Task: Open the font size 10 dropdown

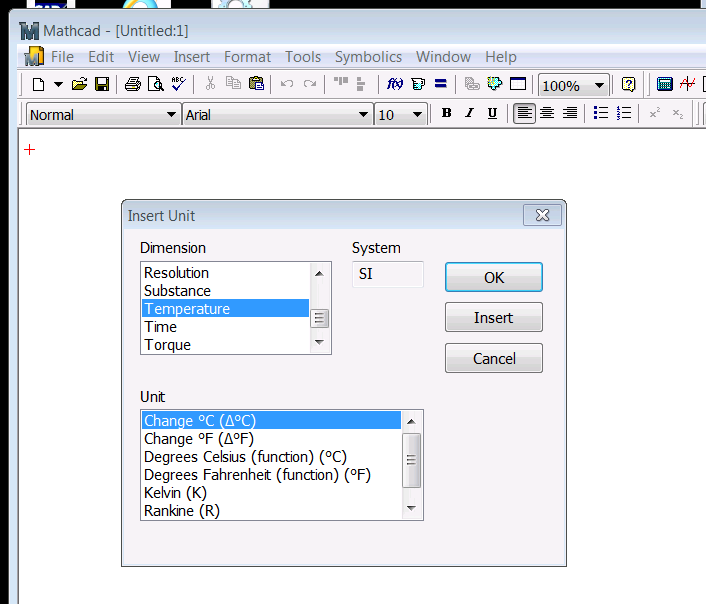Action: coord(417,114)
